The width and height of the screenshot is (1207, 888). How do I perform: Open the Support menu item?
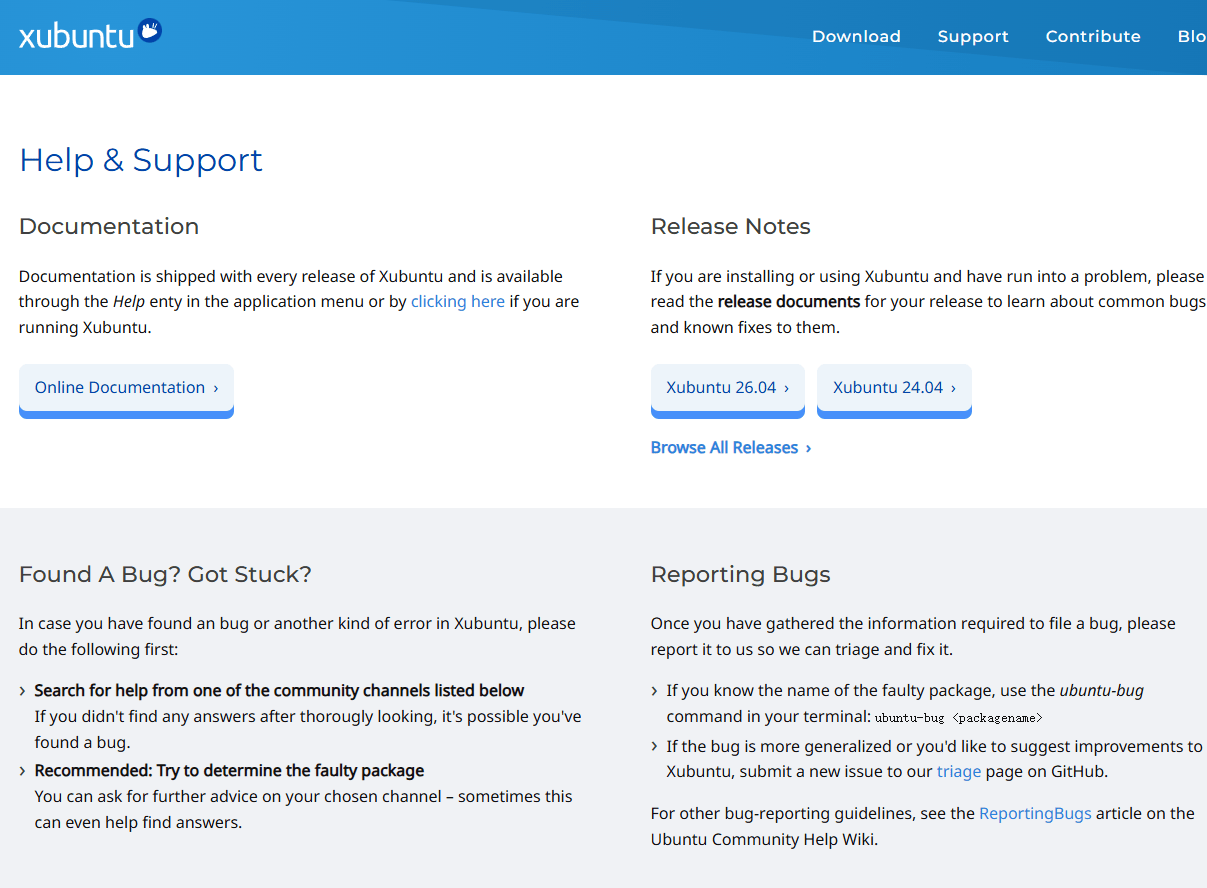tap(973, 36)
